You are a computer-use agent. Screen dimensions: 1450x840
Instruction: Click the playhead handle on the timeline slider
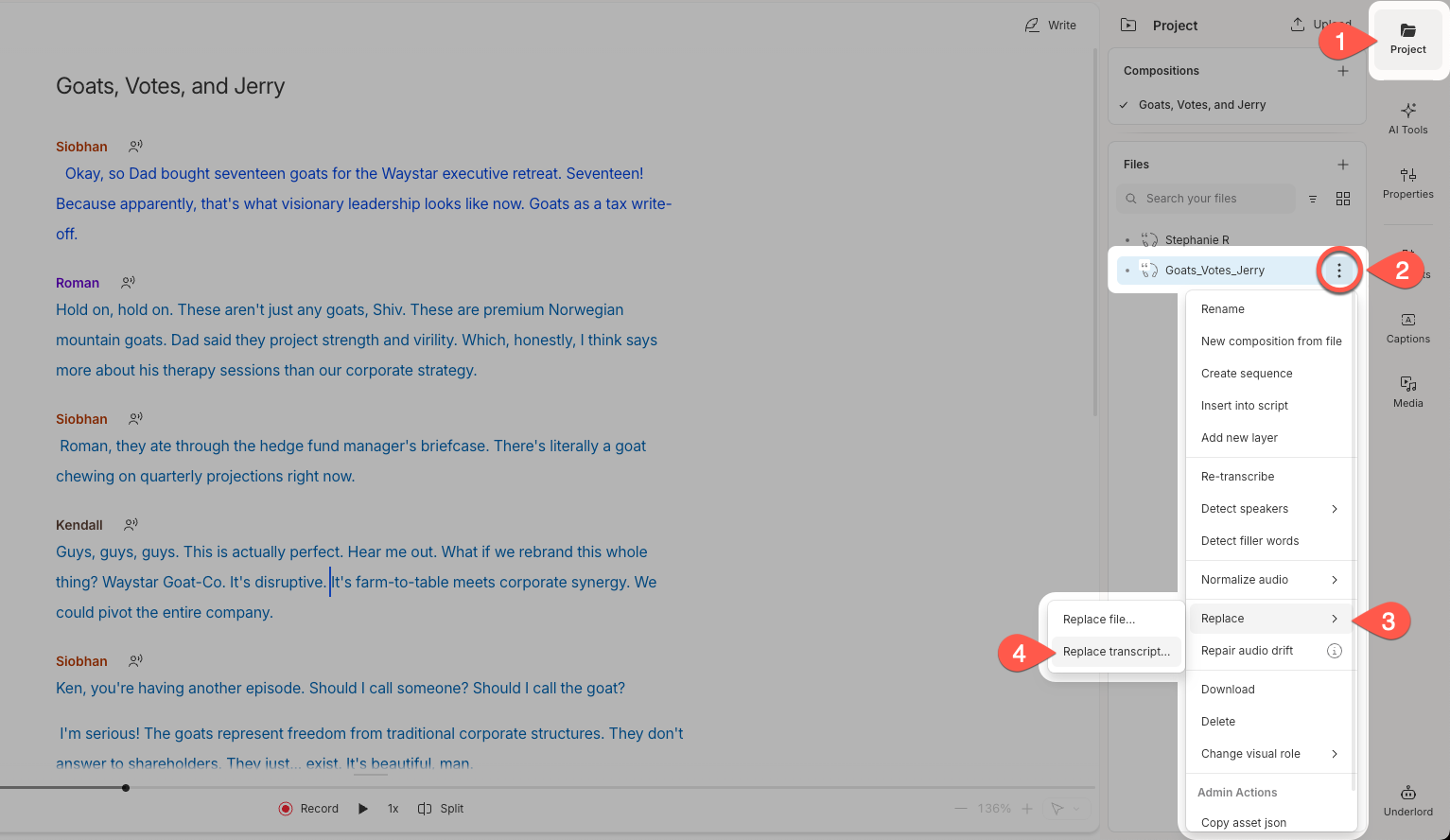tap(126, 787)
